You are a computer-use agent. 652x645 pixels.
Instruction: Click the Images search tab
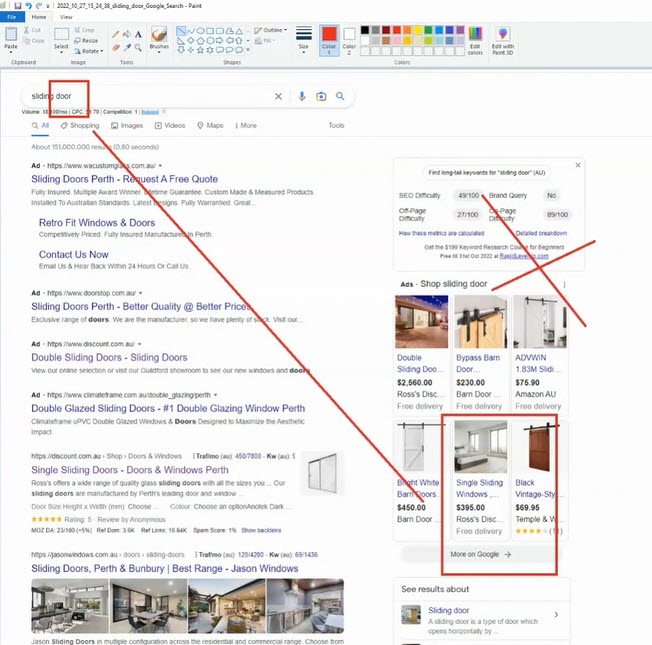(x=127, y=126)
